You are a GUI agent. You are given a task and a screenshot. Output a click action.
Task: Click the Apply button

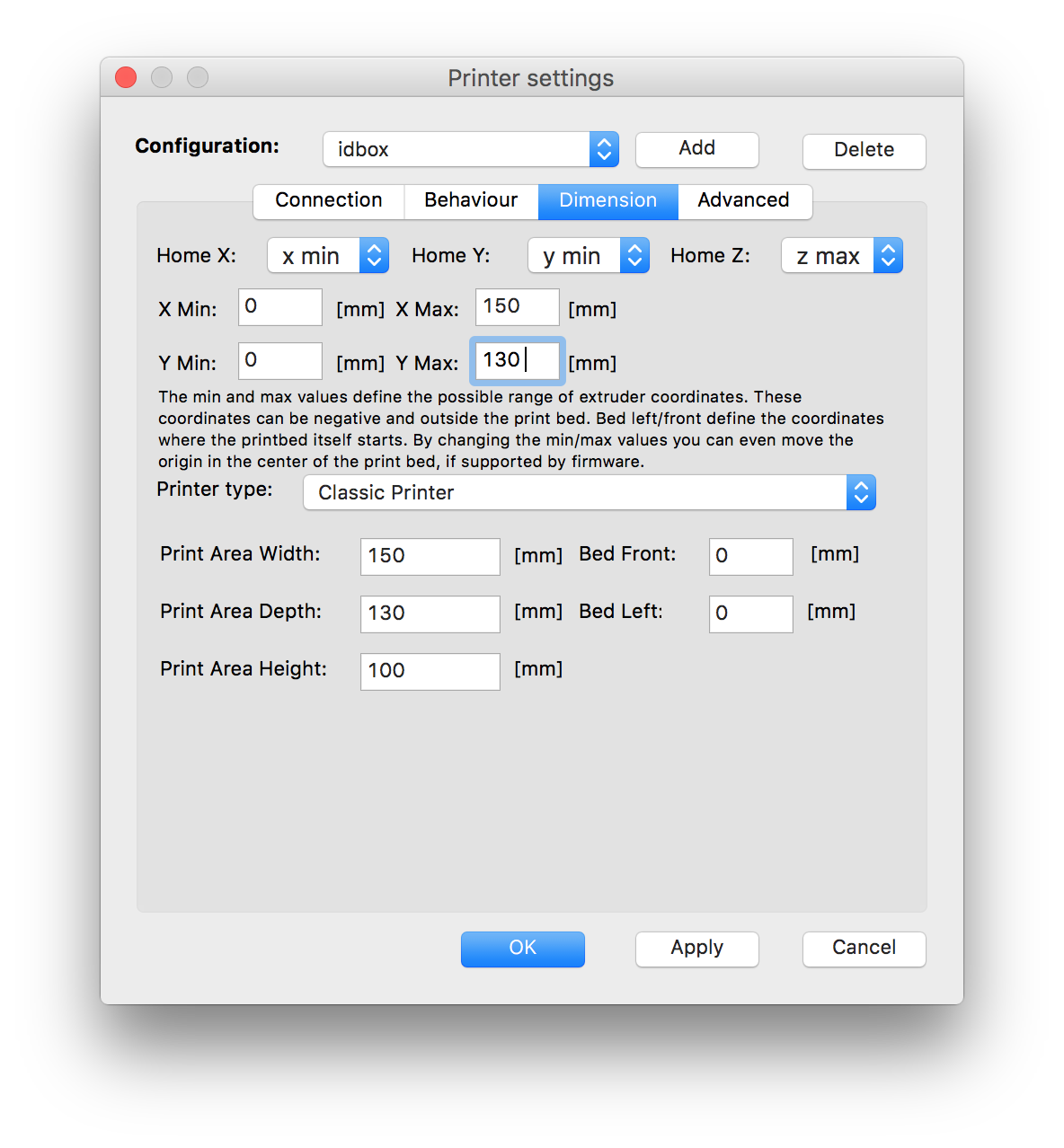click(696, 949)
